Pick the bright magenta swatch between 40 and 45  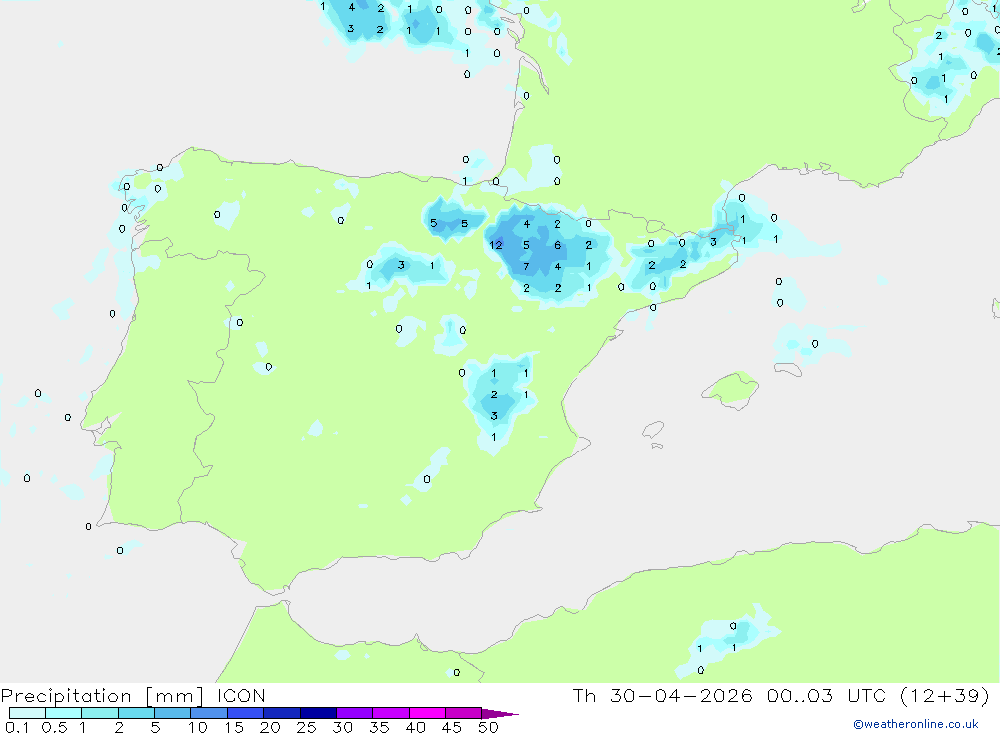click(427, 713)
